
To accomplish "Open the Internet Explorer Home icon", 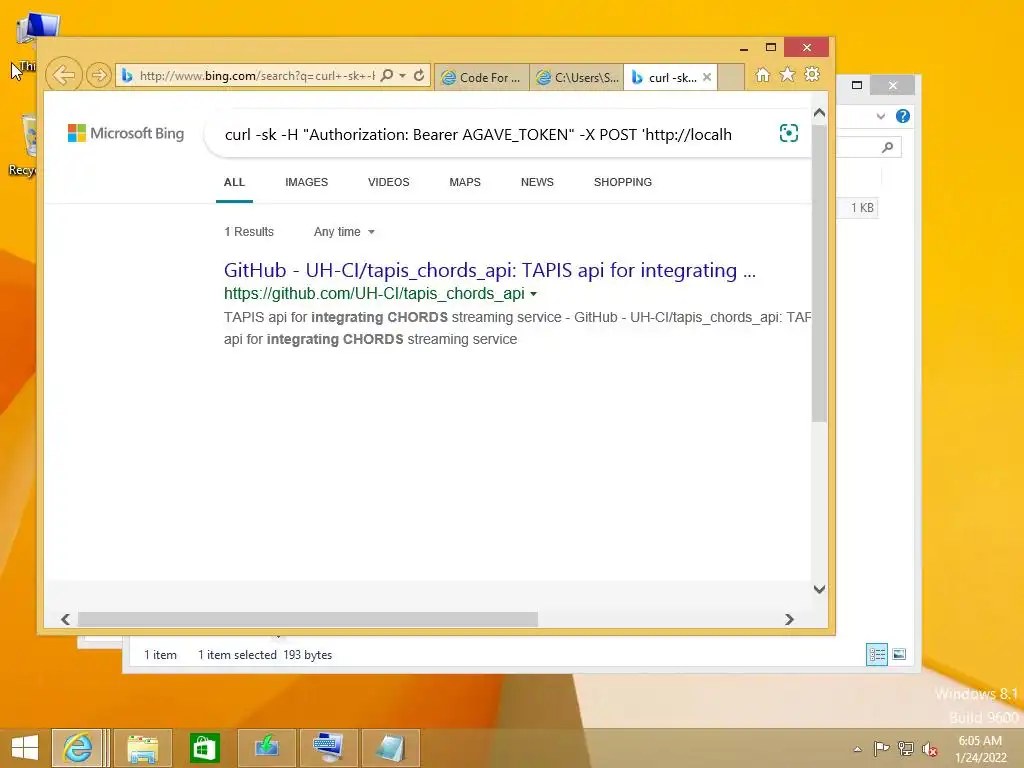I will [x=762, y=75].
